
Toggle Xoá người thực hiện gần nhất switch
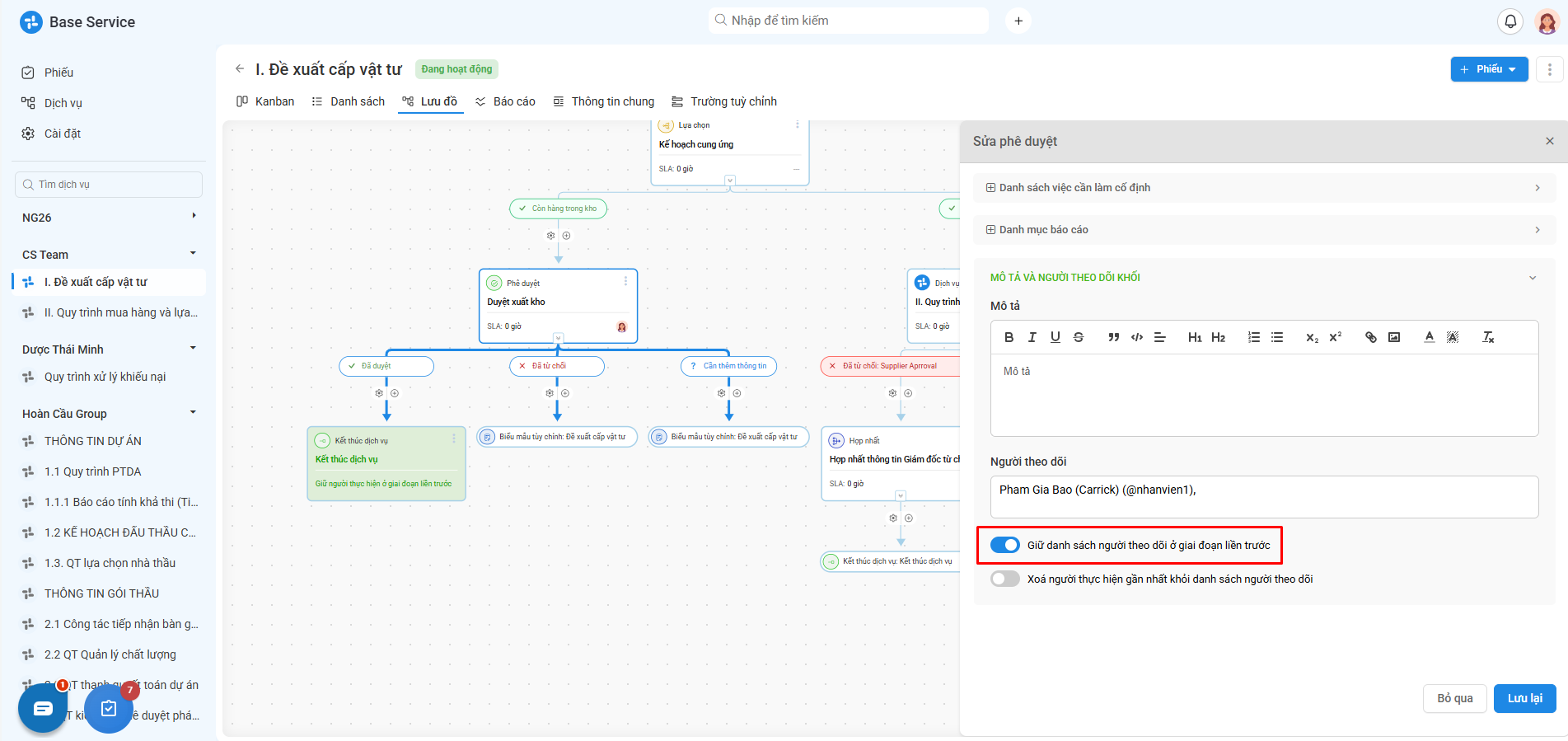click(x=1005, y=579)
